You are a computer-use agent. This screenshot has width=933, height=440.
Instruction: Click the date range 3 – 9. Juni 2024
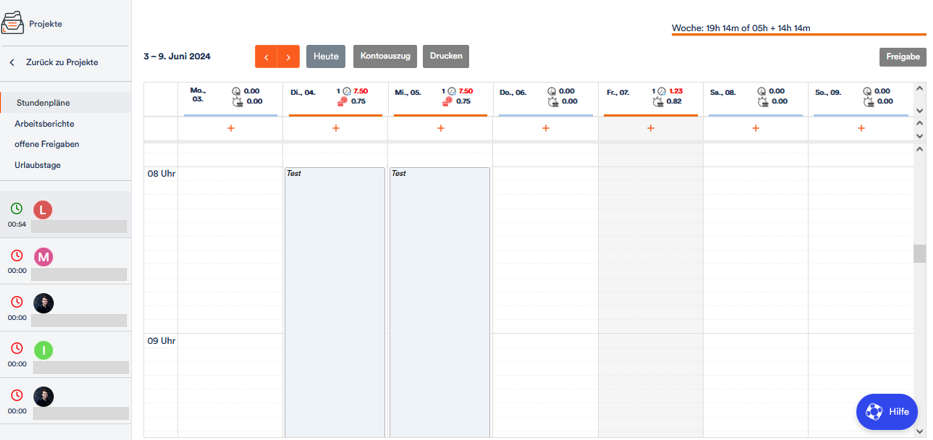pyautogui.click(x=177, y=57)
